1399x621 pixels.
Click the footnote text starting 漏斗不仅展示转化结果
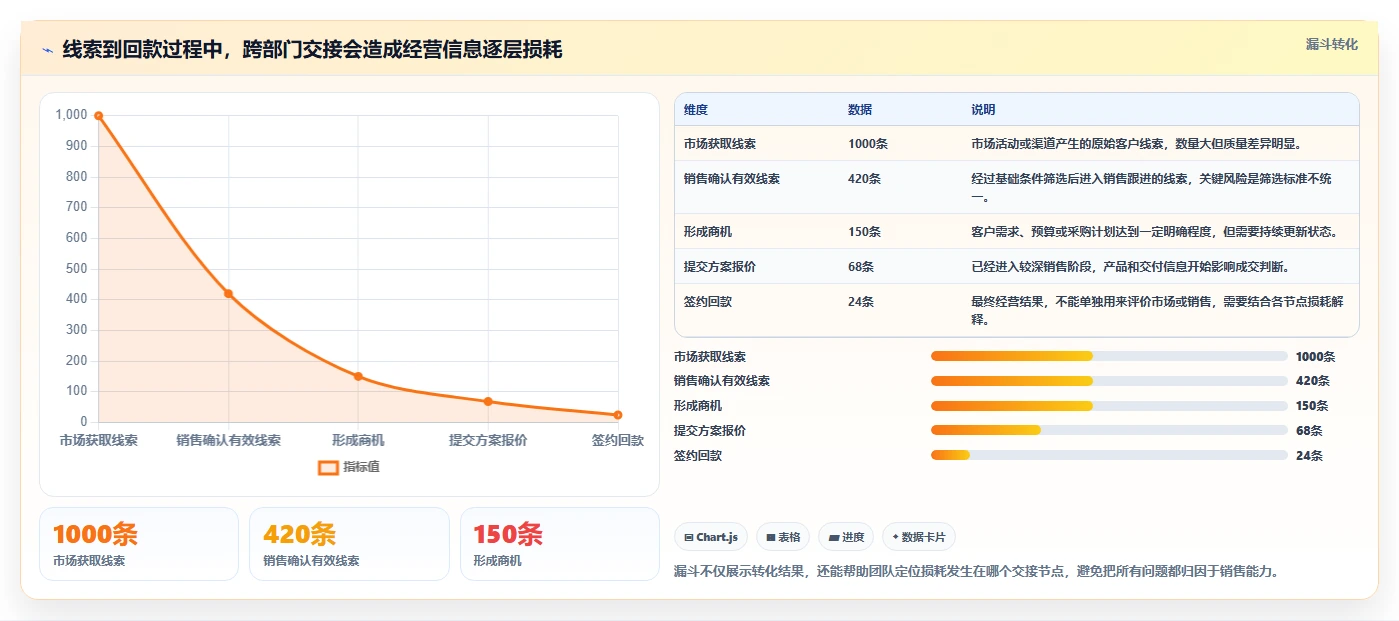977,572
